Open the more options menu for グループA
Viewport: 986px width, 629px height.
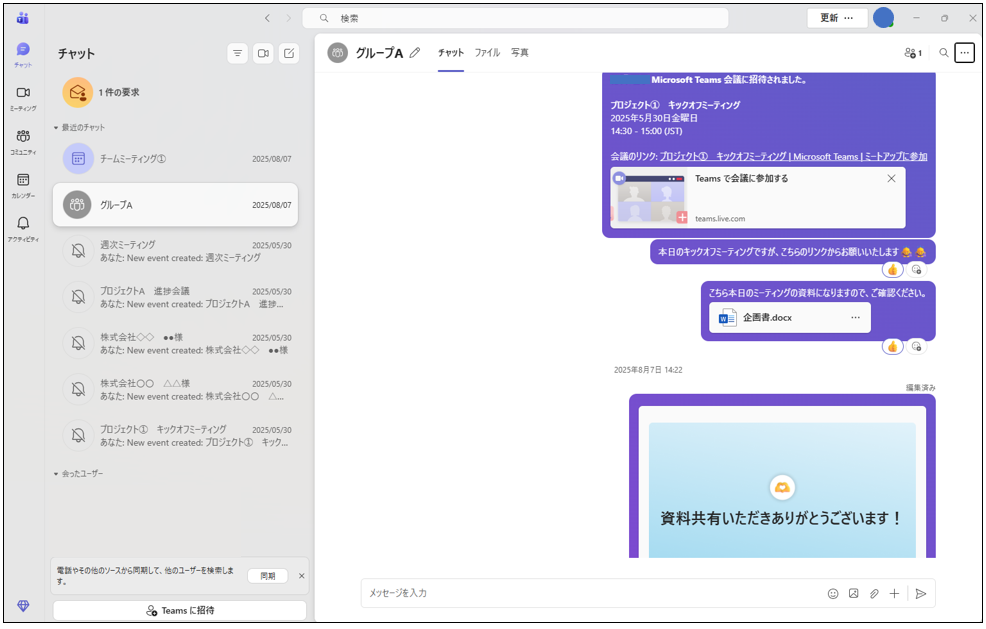(963, 53)
